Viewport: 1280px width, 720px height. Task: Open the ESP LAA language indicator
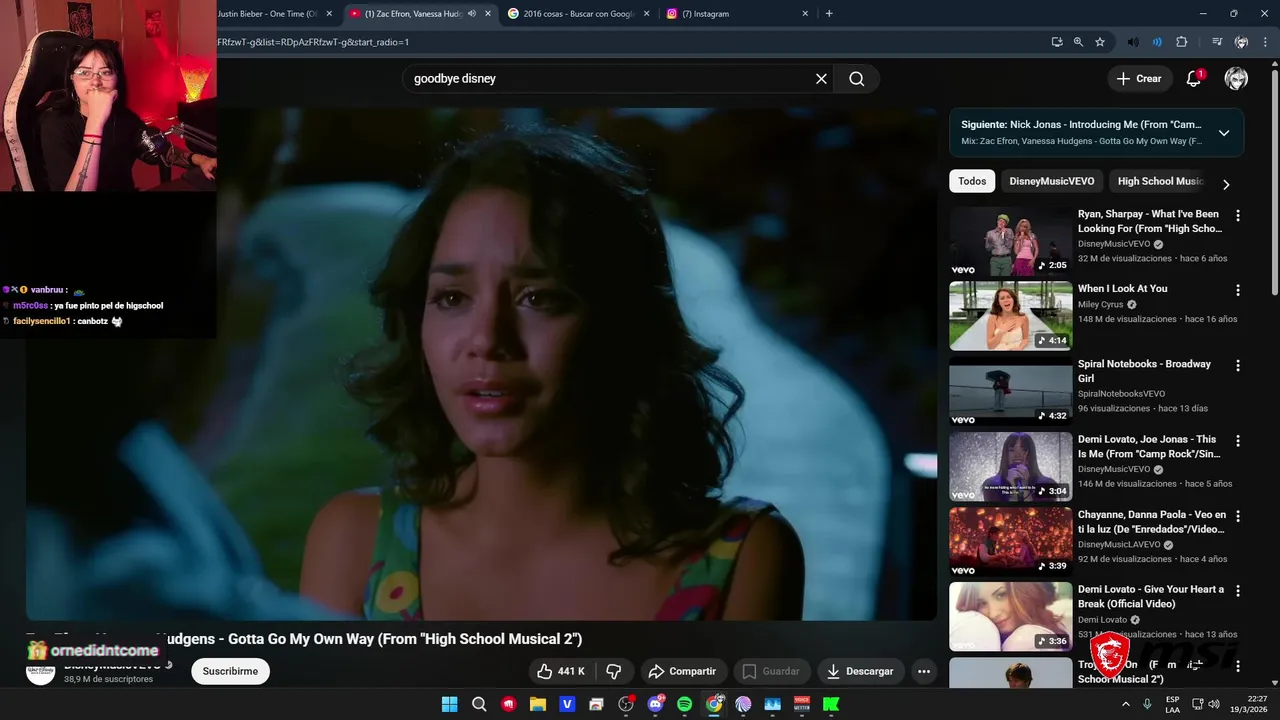click(x=1172, y=704)
